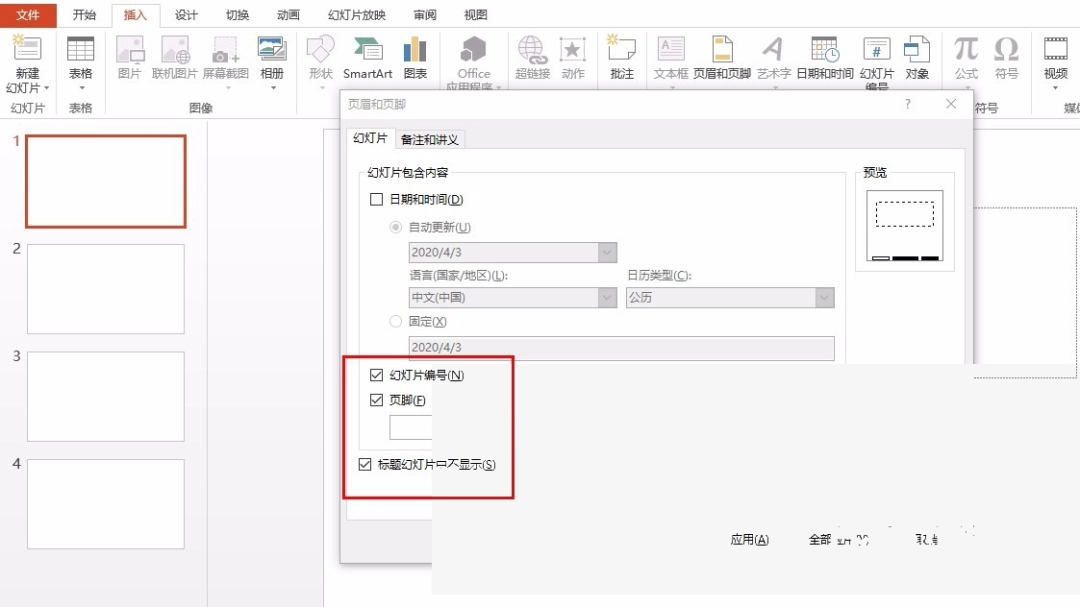The height and width of the screenshot is (607, 1080).
Task: Open Office apps (Office 应用程序) icon
Action: [473, 50]
